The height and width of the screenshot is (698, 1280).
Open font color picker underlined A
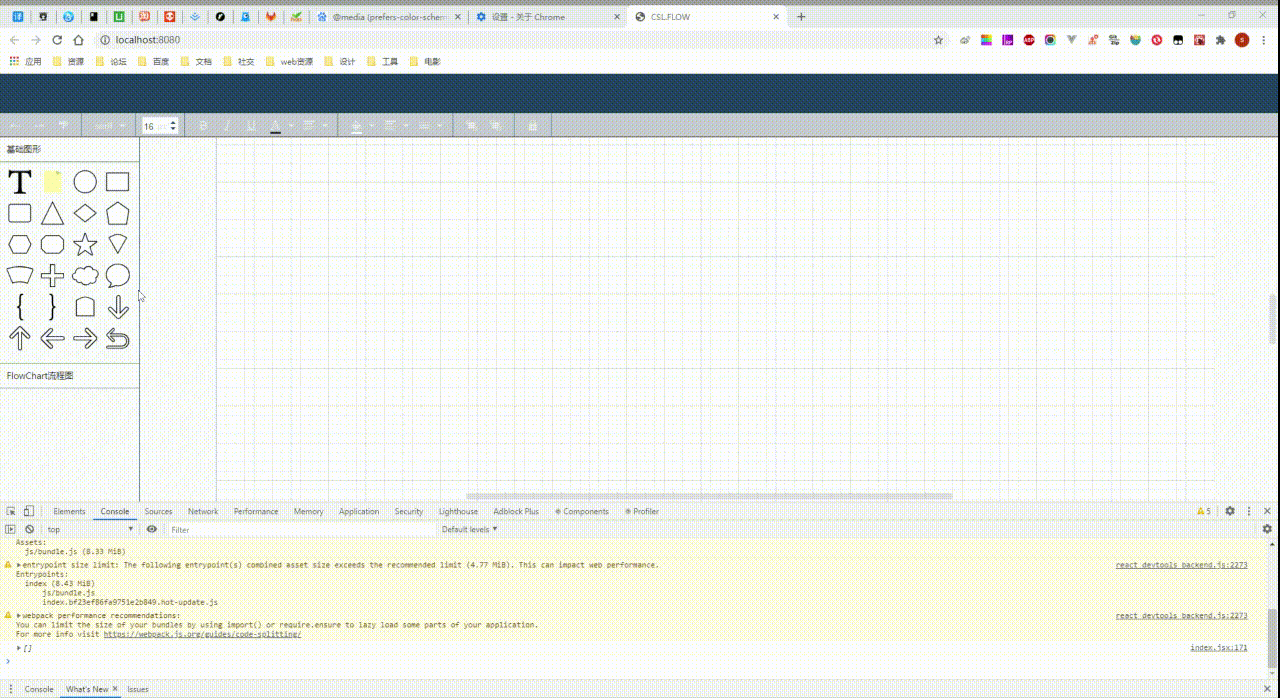tap(276, 125)
